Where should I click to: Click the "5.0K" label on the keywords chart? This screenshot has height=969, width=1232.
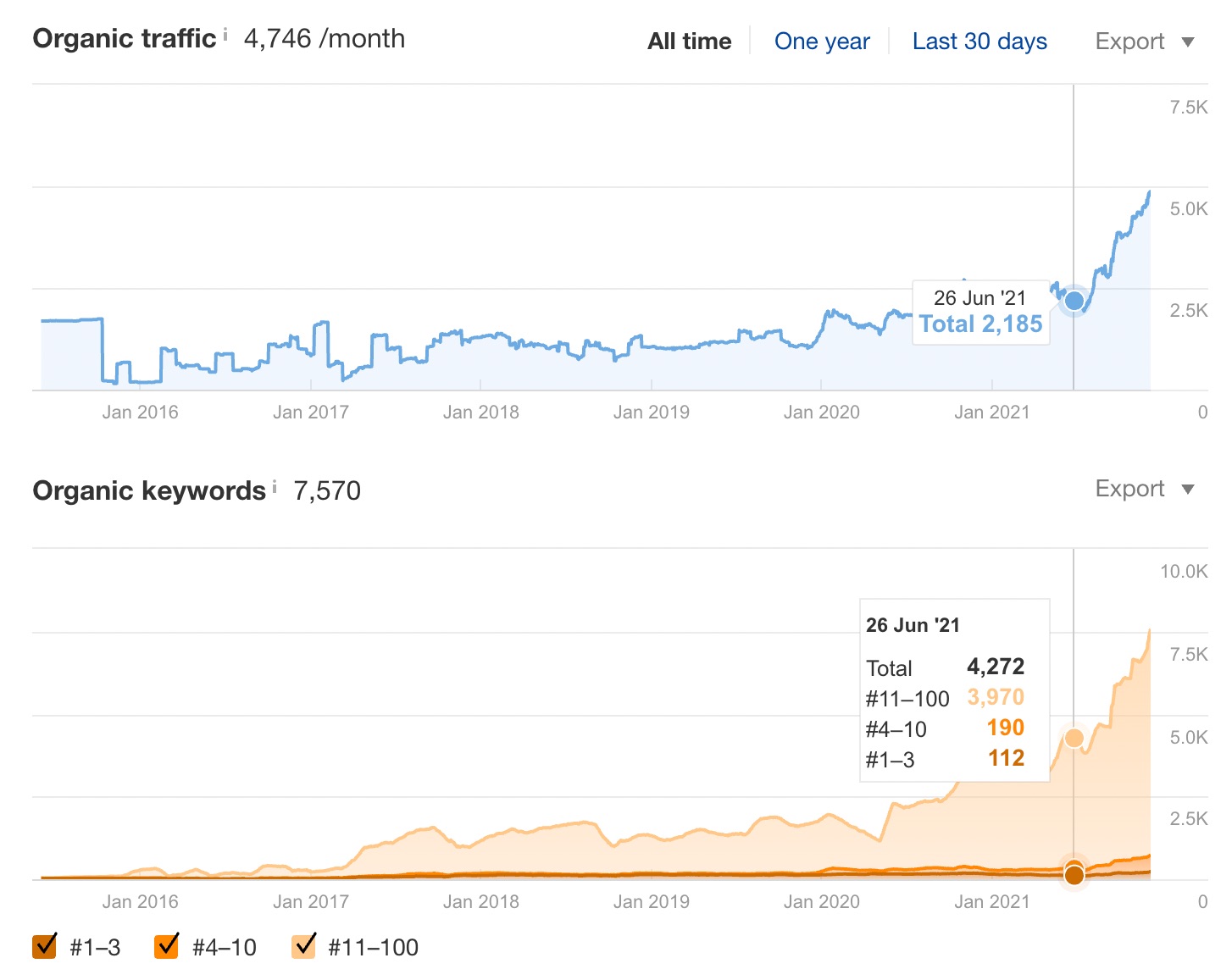click(x=1189, y=738)
